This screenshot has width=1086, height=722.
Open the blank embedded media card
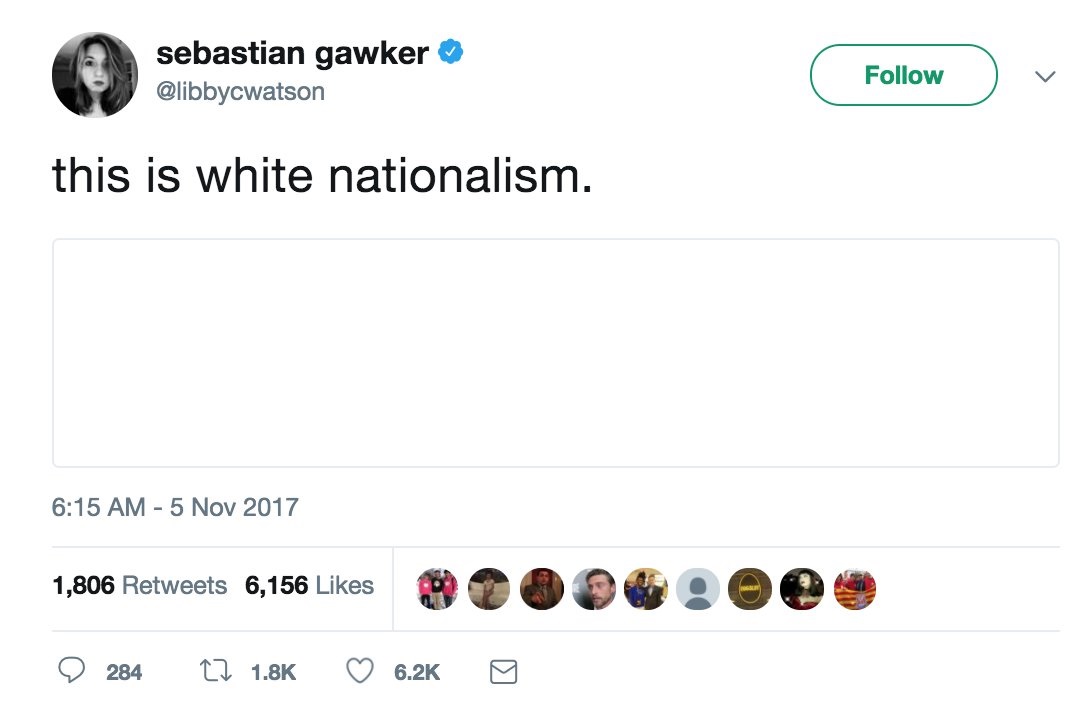555,352
